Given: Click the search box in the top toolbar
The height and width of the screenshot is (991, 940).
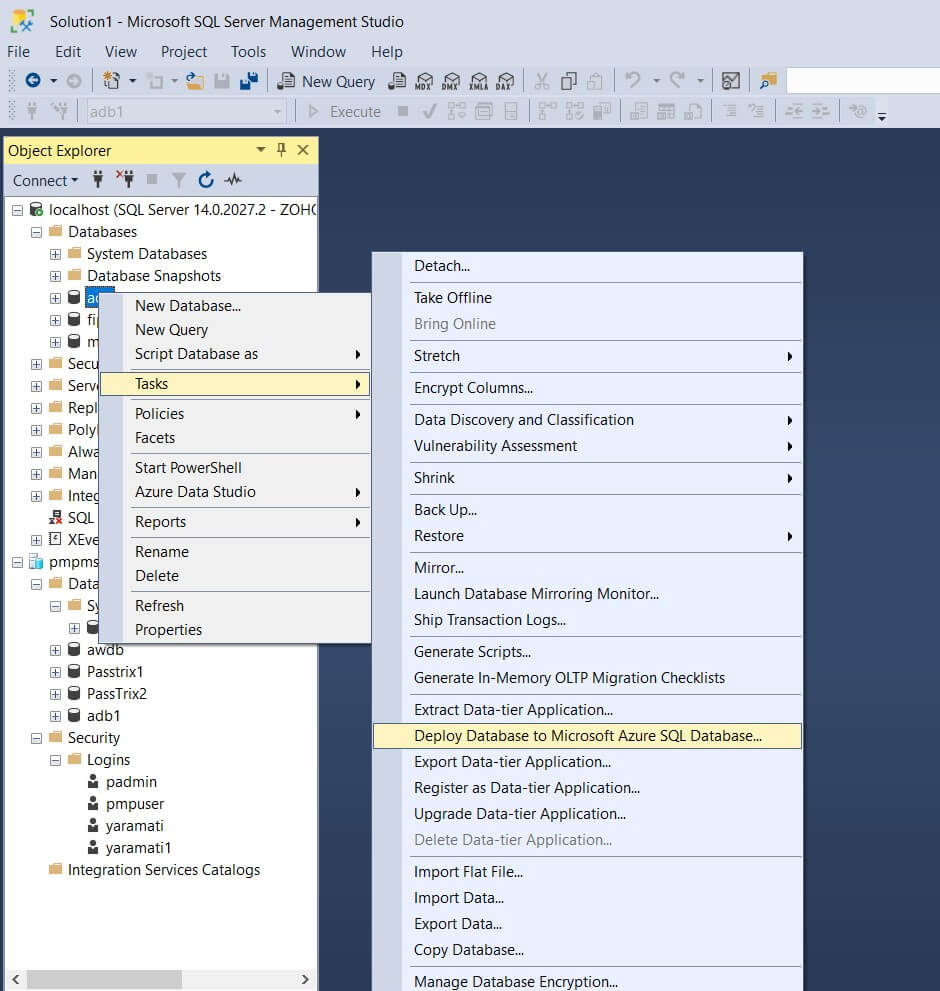Looking at the screenshot, I should 862,81.
